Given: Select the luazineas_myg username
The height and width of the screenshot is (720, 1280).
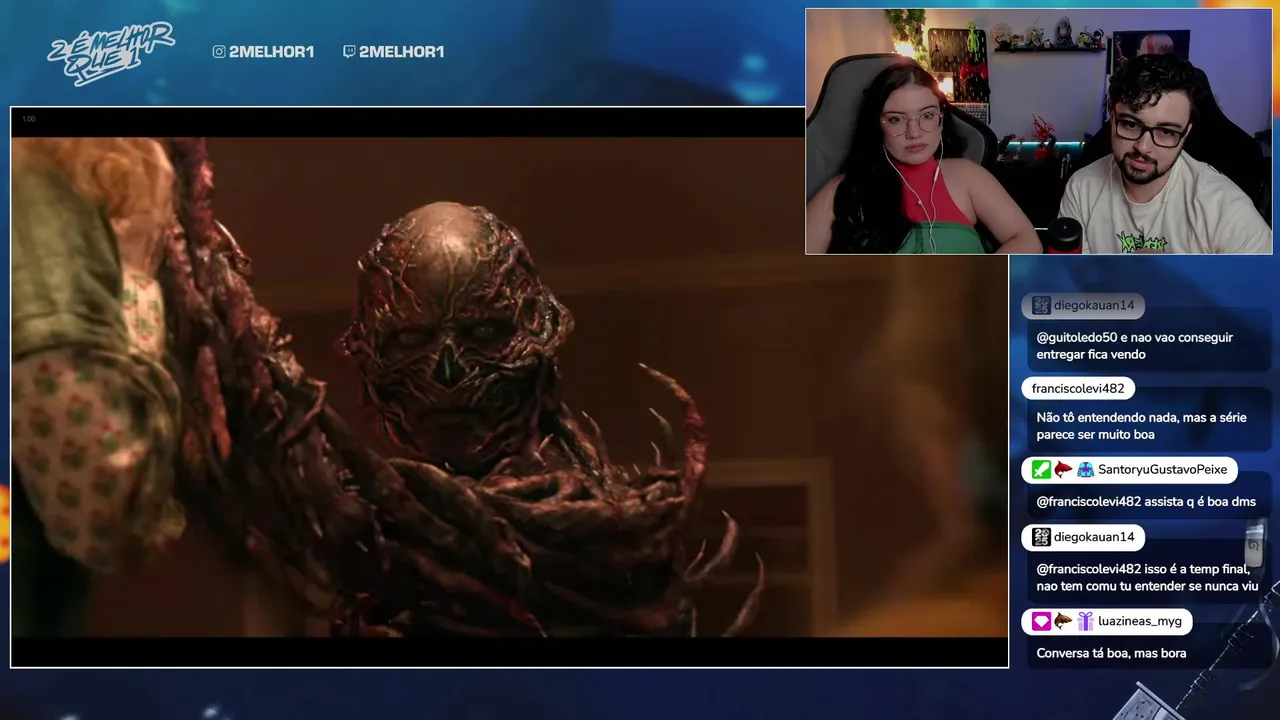Looking at the screenshot, I should (1140, 622).
